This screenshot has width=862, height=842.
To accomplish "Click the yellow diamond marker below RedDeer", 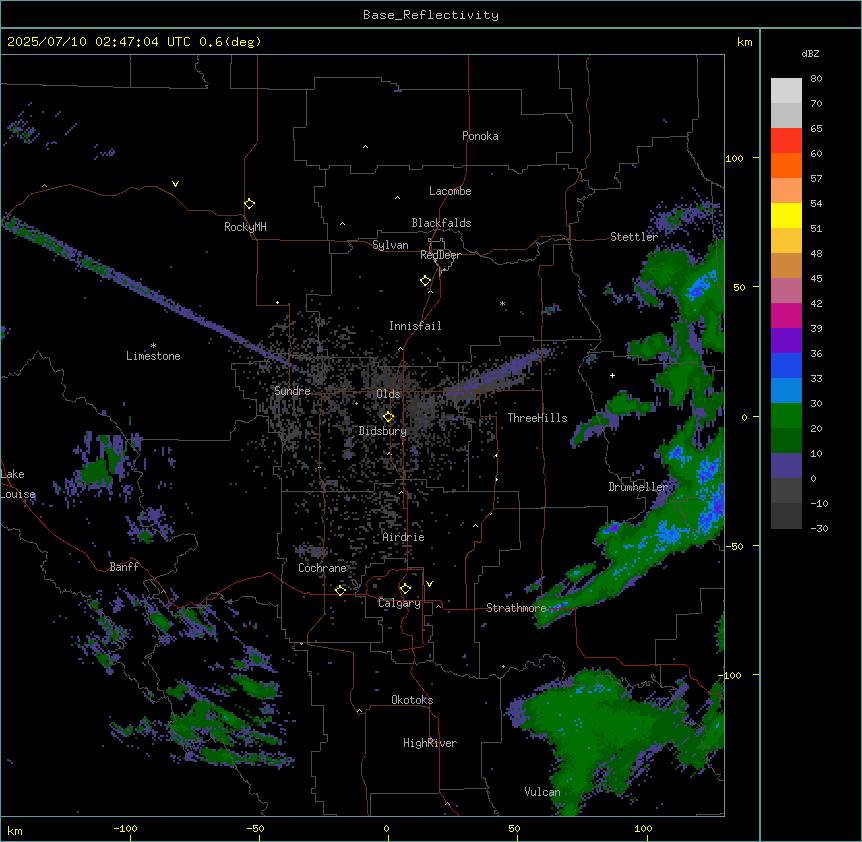I will point(425,281).
